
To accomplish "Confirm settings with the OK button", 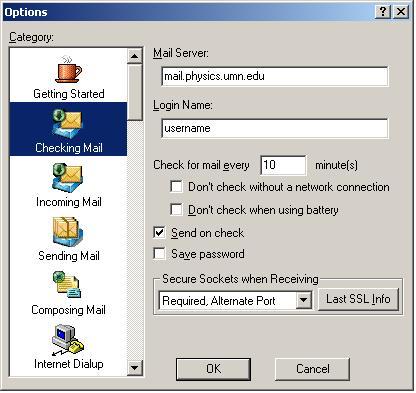I will 213,369.
